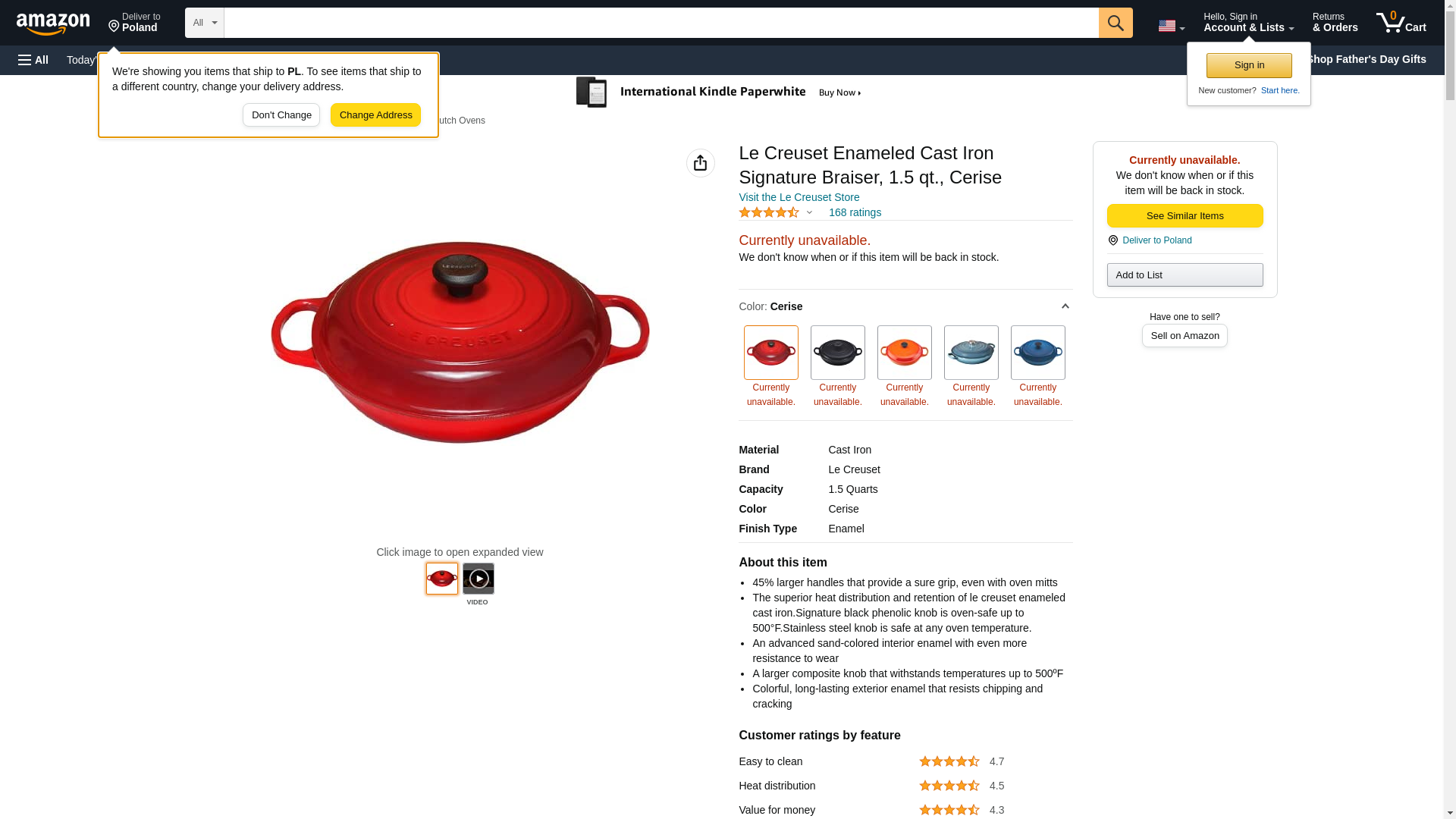Click Deliver to Poland location icon
Image resolution: width=1456 pixels, height=819 pixels.
click(x=1112, y=240)
